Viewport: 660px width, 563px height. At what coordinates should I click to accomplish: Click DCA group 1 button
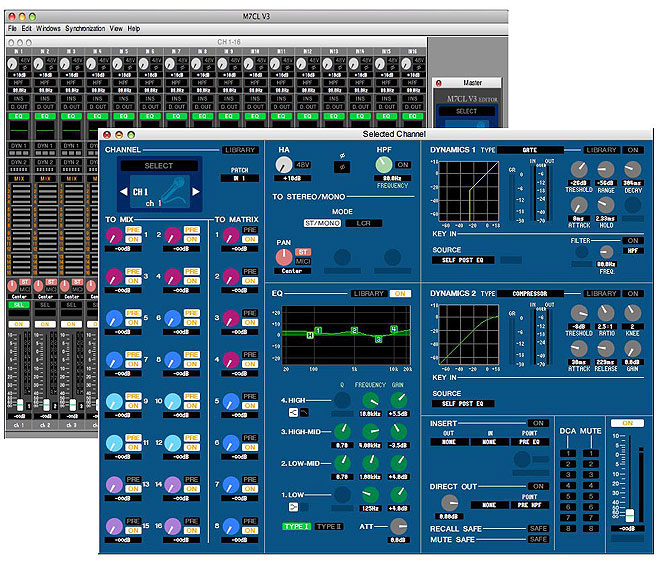coord(568,453)
